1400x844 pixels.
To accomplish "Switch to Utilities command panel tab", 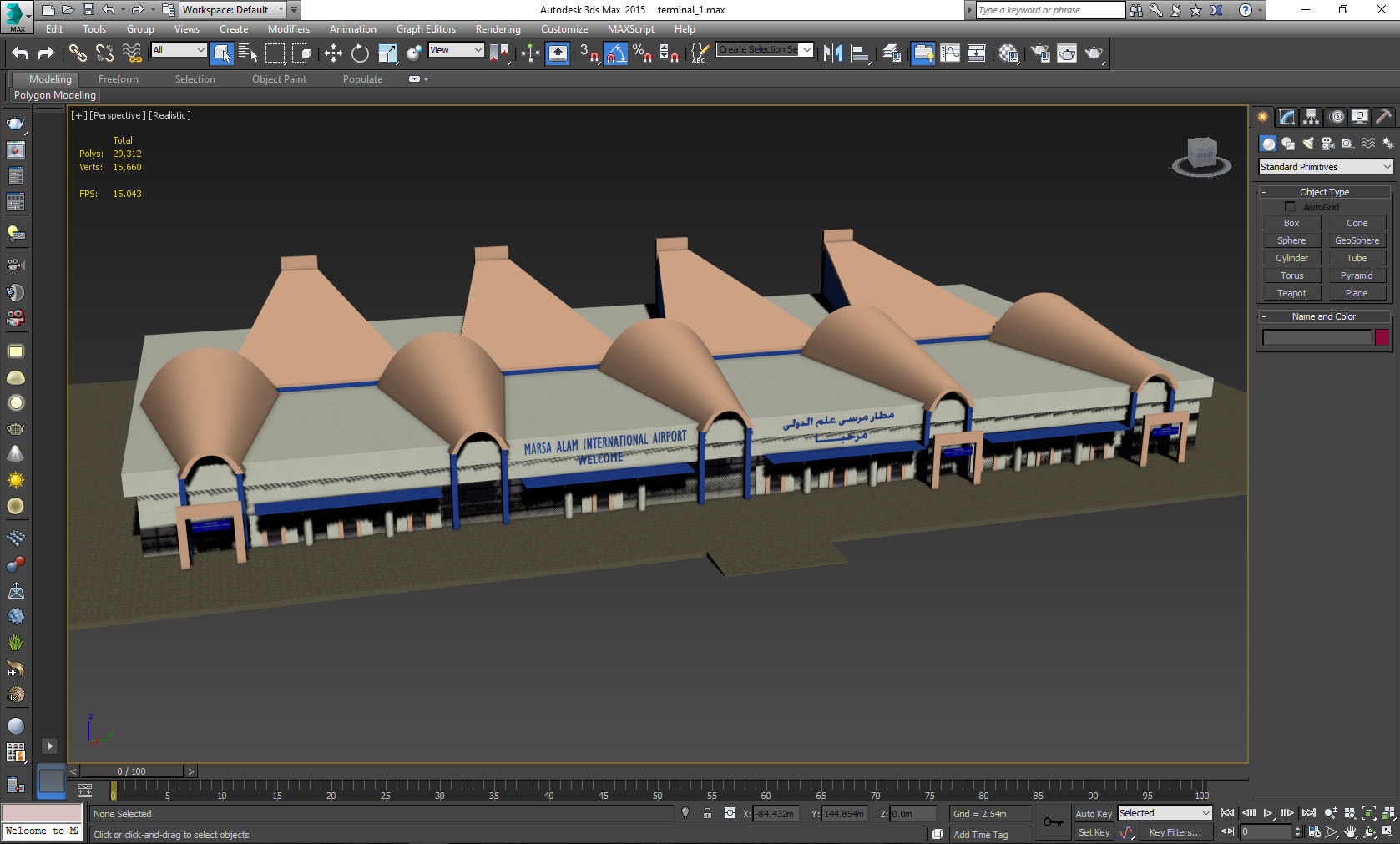I will (1384, 117).
